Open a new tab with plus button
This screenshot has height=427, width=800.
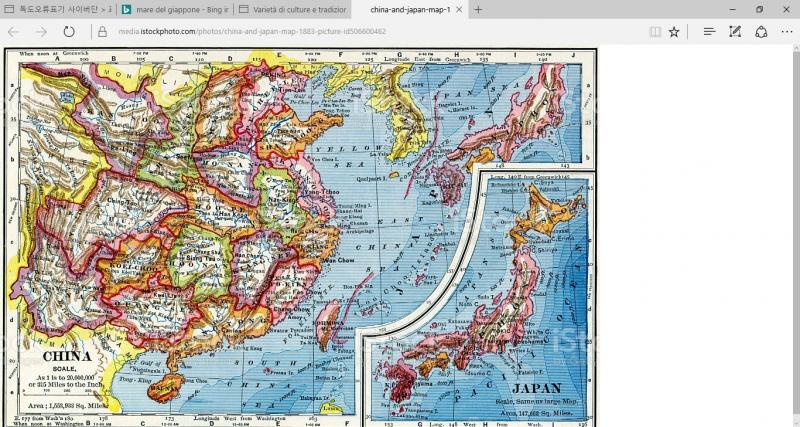(x=479, y=9)
